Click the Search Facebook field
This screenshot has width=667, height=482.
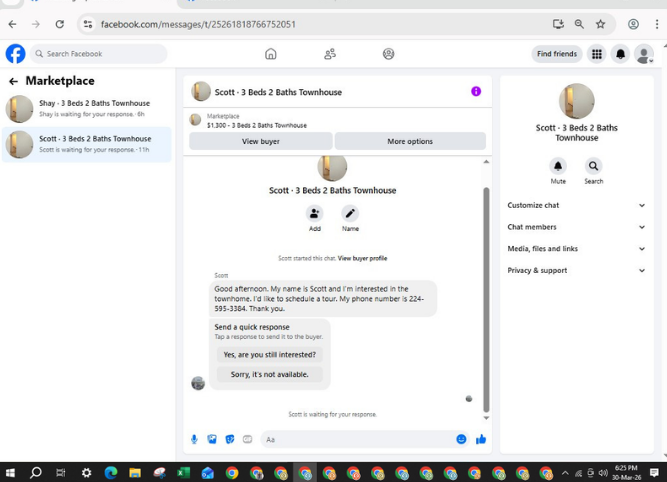(x=99, y=54)
